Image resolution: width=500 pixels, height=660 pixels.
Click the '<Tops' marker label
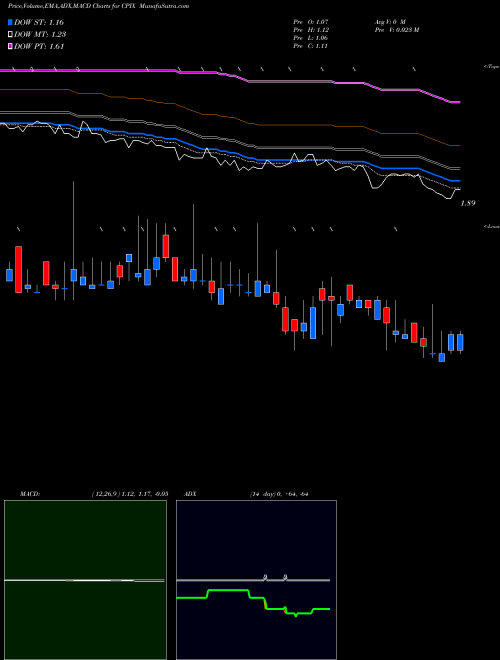[492, 67]
